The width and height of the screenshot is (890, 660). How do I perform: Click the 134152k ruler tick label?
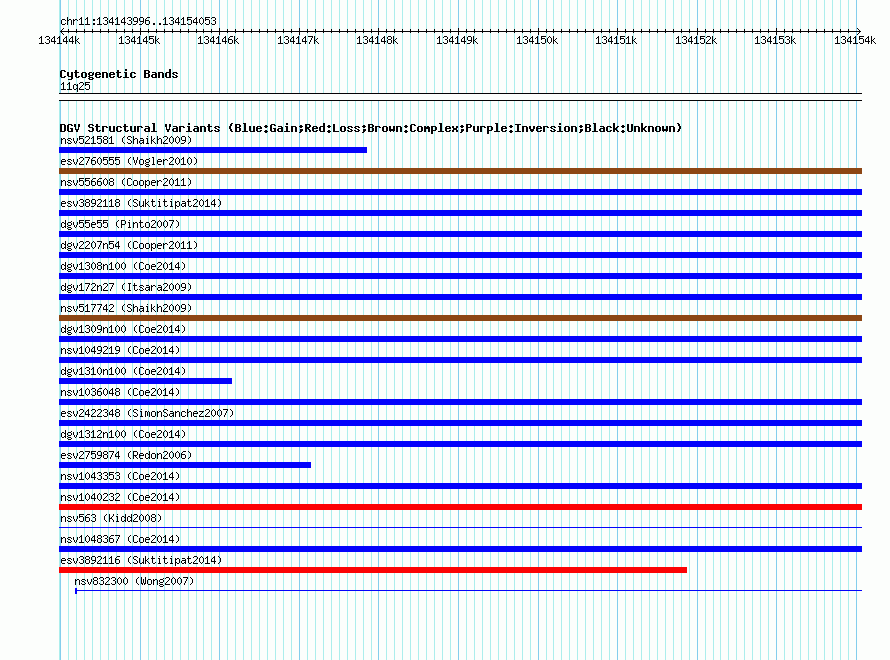696,40
